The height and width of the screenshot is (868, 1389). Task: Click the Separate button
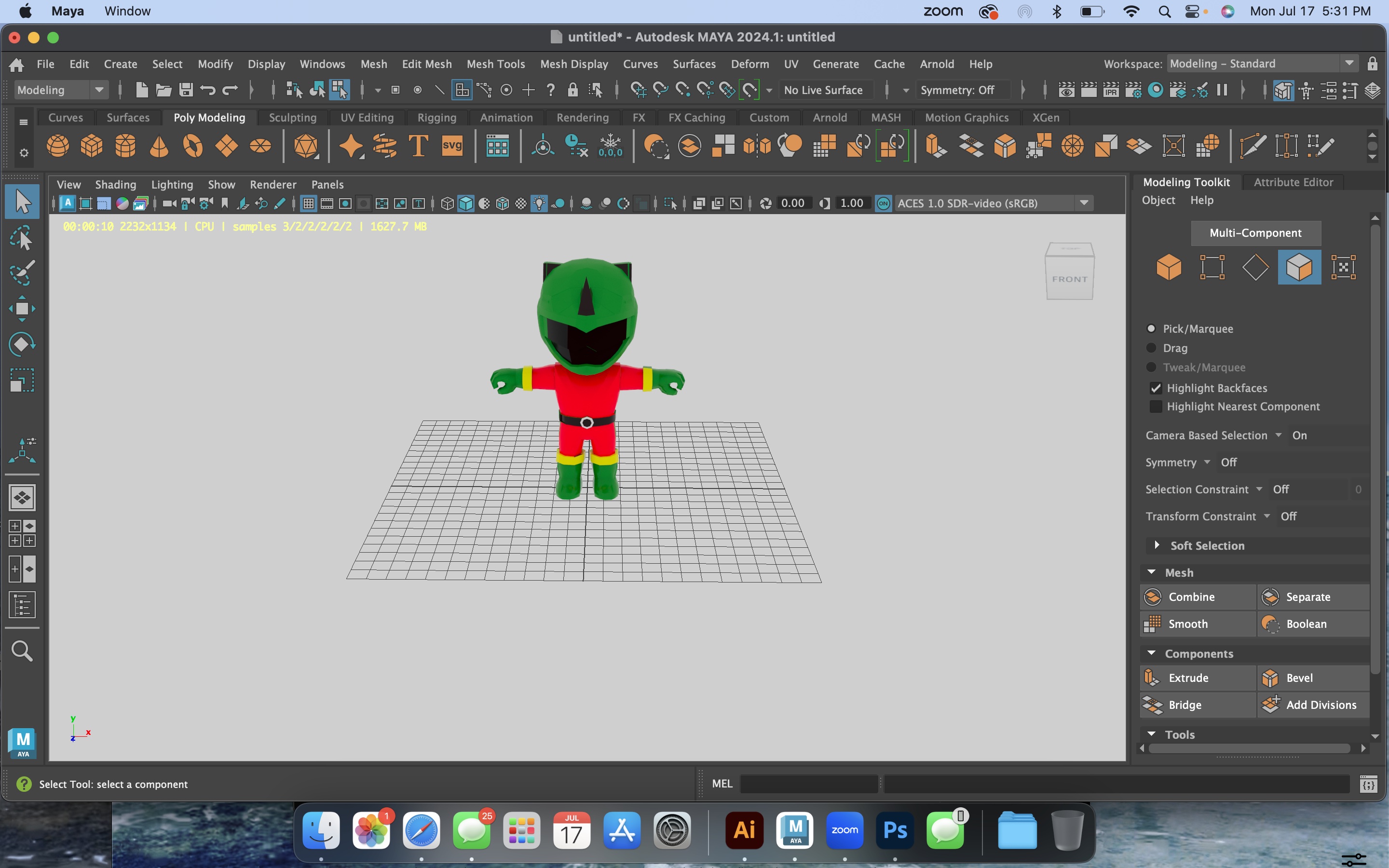pos(1313,597)
